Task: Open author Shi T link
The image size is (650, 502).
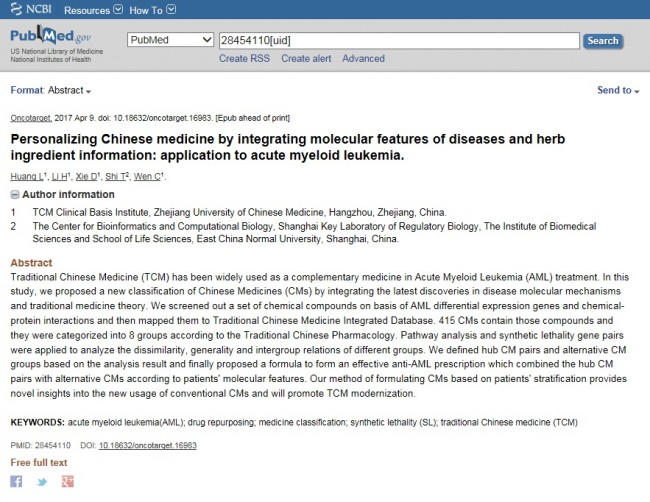Action: (x=115, y=176)
